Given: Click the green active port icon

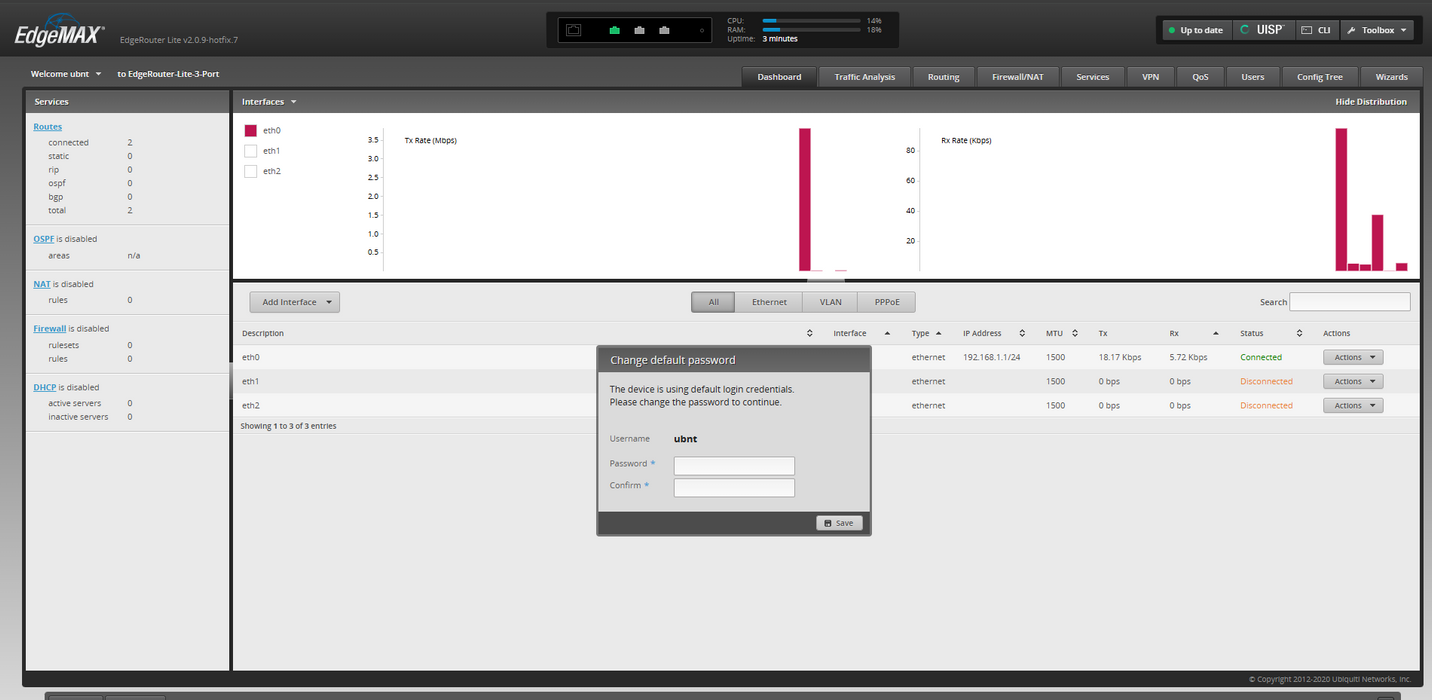Looking at the screenshot, I should point(614,30).
